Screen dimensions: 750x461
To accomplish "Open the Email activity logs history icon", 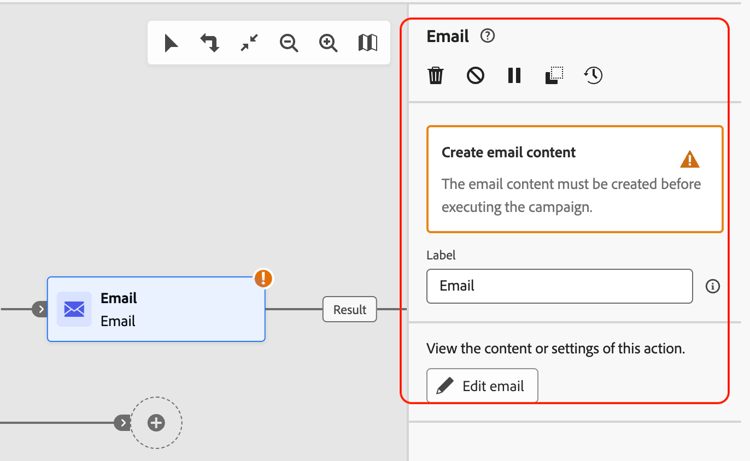I will click(x=593, y=76).
